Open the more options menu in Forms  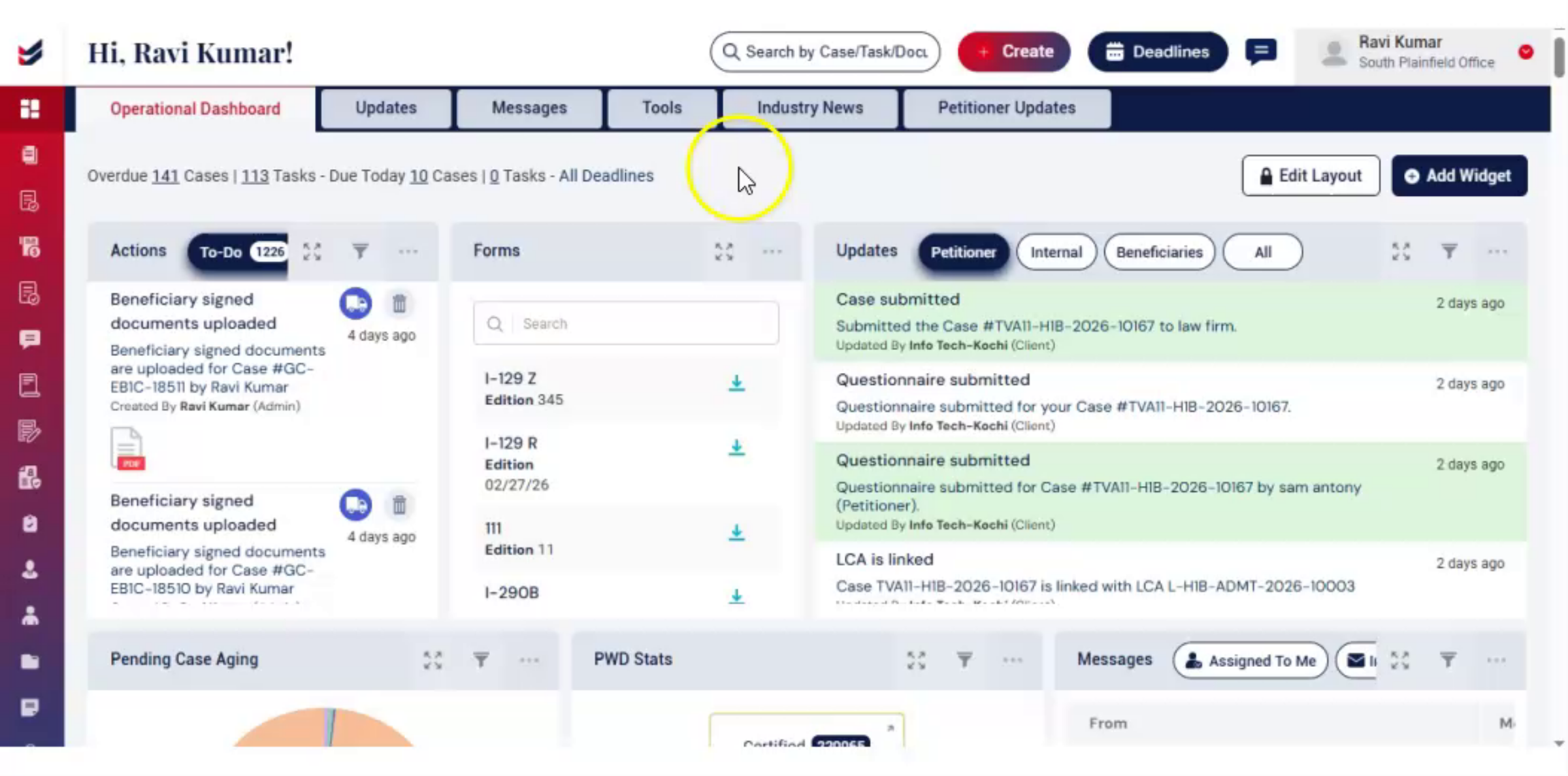[772, 251]
